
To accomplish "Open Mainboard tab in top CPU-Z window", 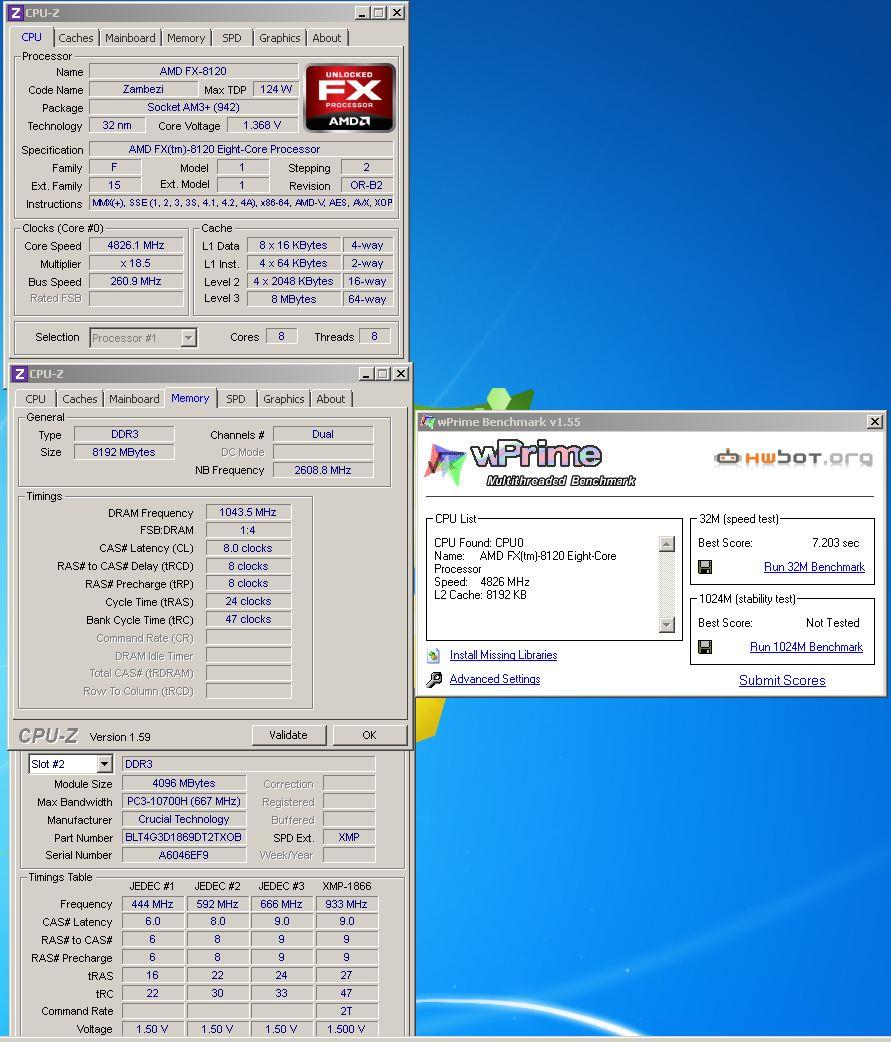I will pos(130,38).
